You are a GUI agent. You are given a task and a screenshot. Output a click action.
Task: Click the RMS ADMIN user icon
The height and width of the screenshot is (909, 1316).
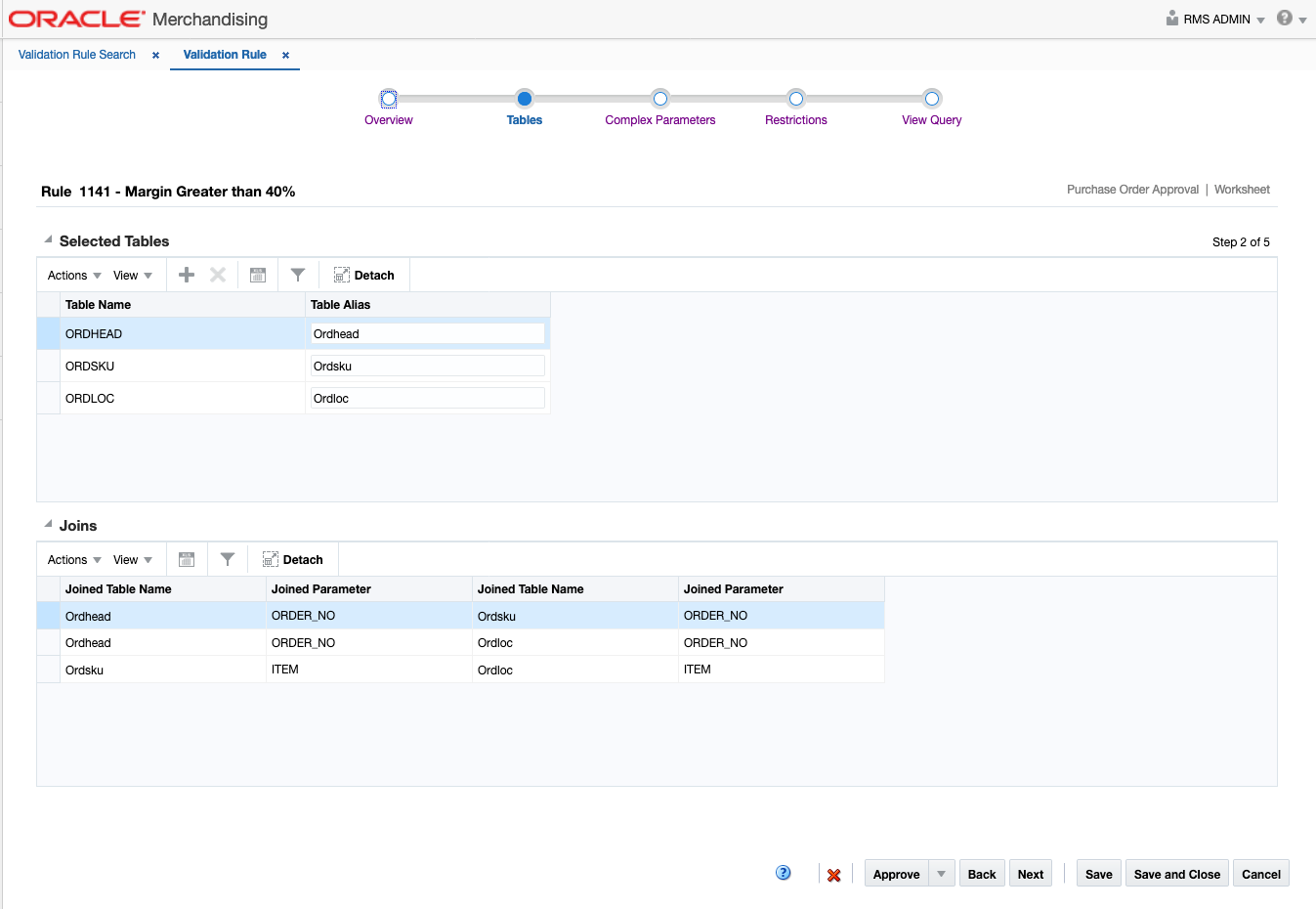pos(1171,19)
